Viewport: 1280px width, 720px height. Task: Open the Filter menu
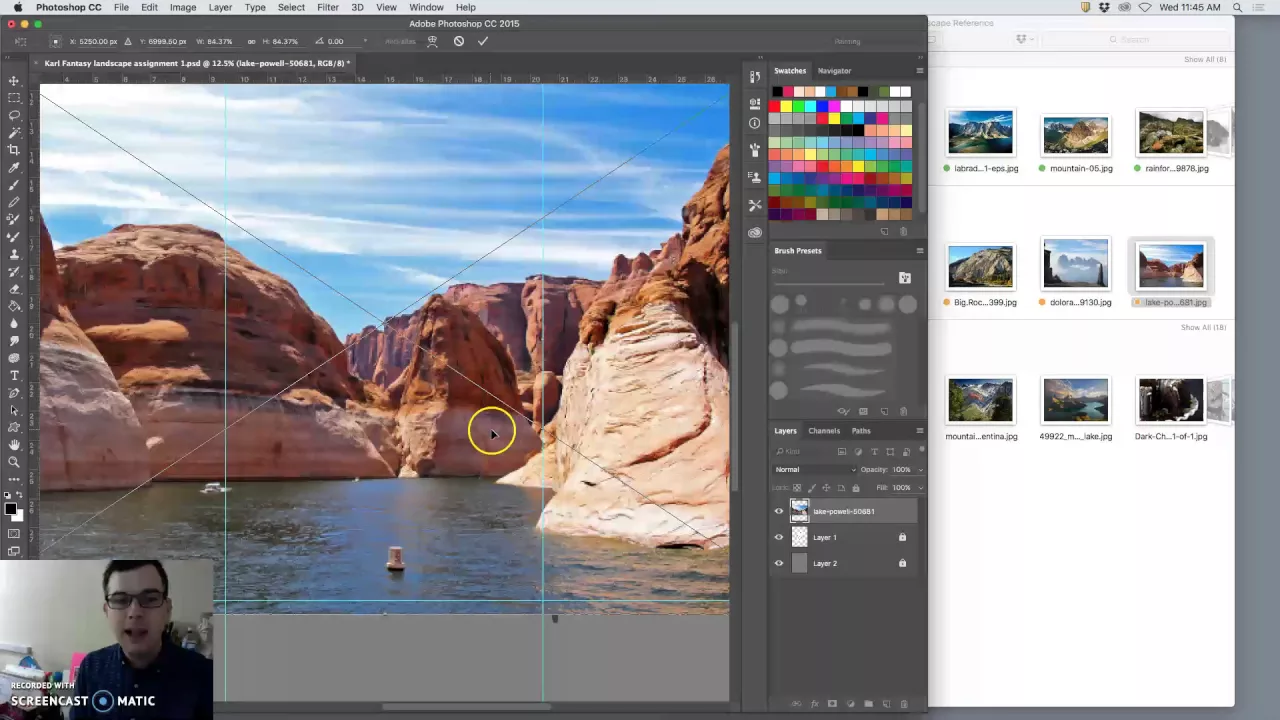(327, 7)
